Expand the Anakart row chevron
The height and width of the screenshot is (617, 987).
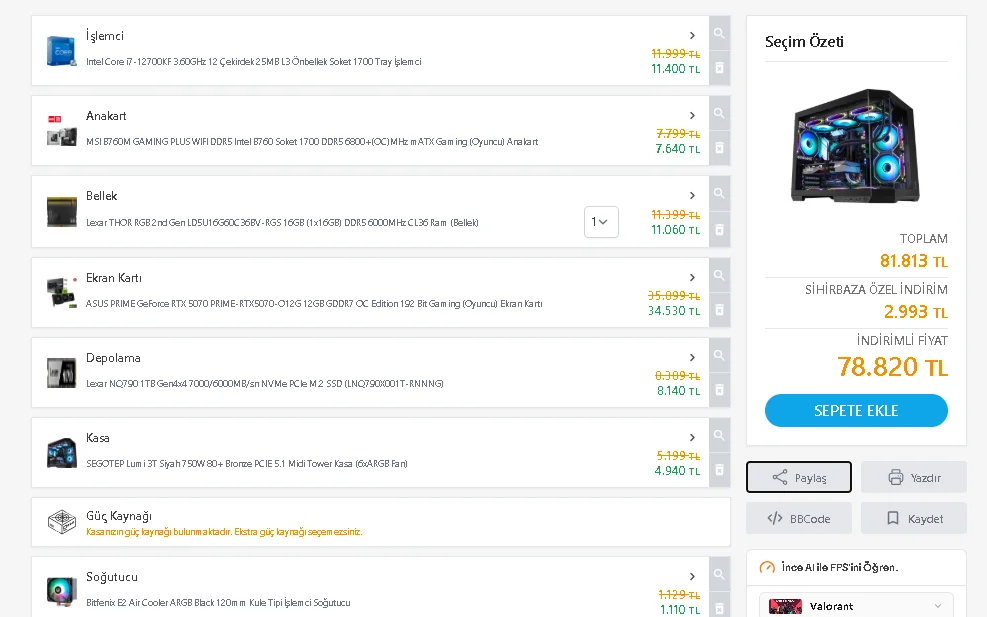coord(692,115)
